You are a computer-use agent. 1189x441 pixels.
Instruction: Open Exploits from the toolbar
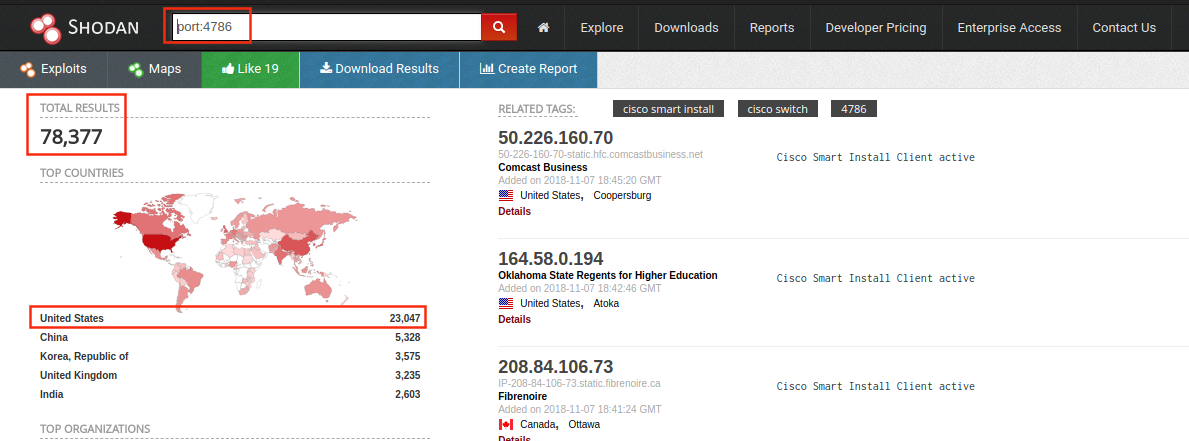coord(53,69)
